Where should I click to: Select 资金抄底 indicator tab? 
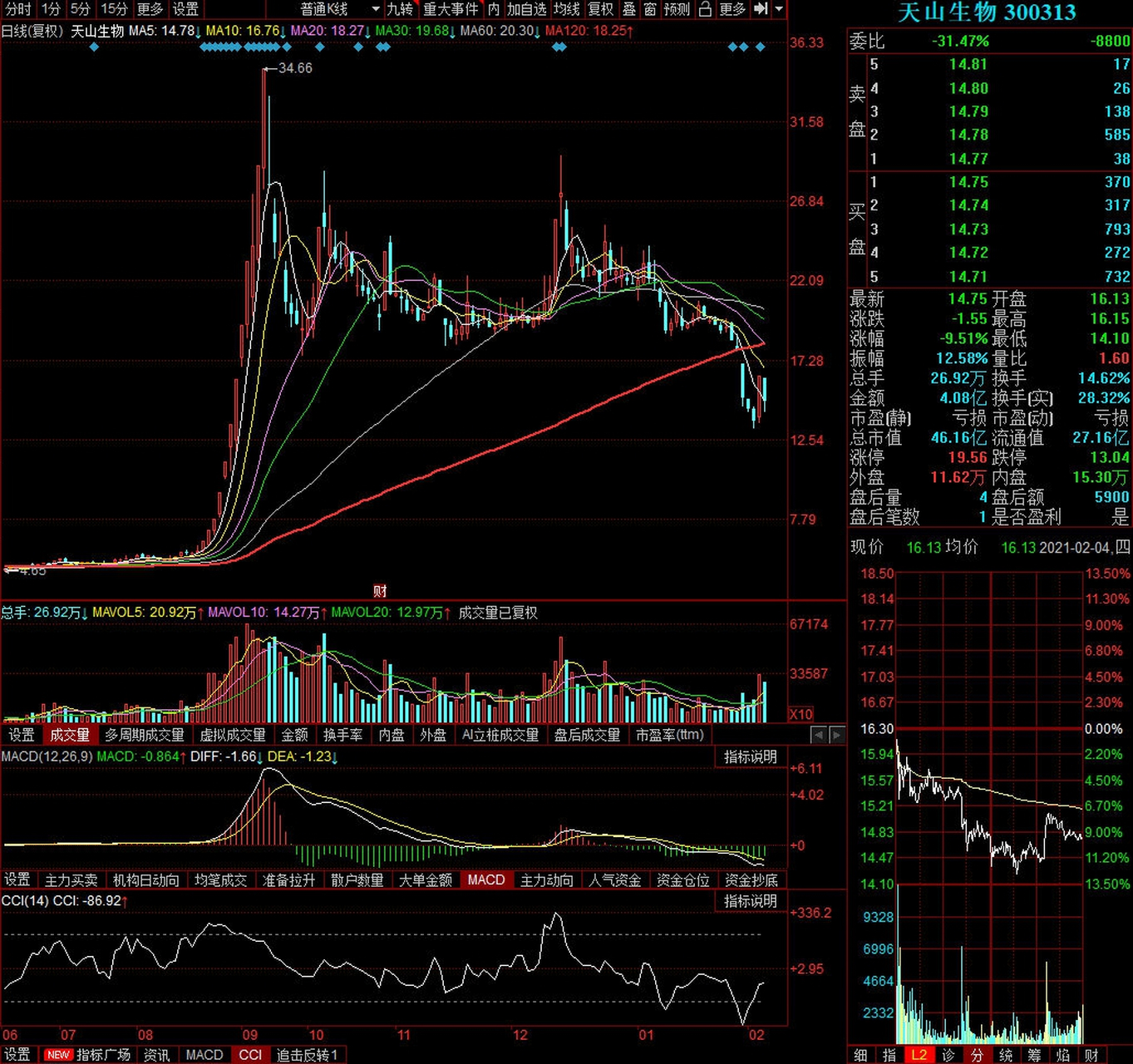pos(751,879)
